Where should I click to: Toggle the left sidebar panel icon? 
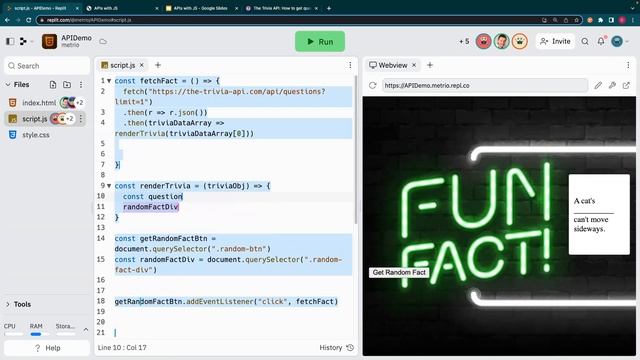tap(10, 41)
